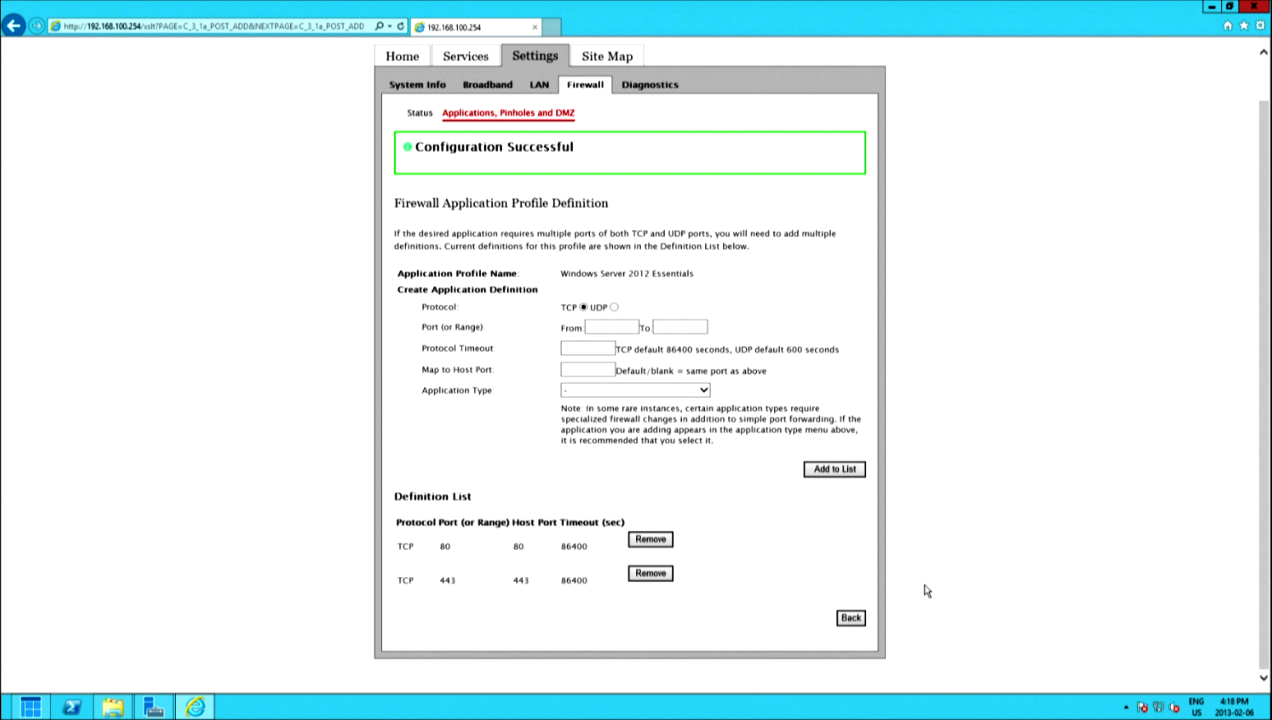The height and width of the screenshot is (720, 1272).
Task: Click the Protocol Timeout field
Action: click(x=588, y=348)
